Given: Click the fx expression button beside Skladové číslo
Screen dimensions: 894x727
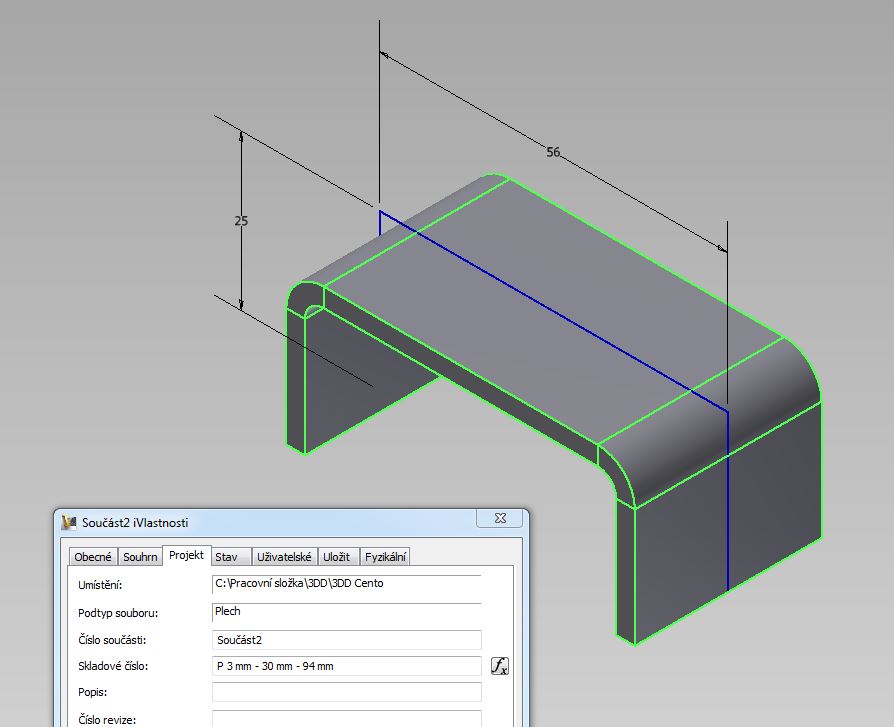Looking at the screenshot, I should point(500,666).
